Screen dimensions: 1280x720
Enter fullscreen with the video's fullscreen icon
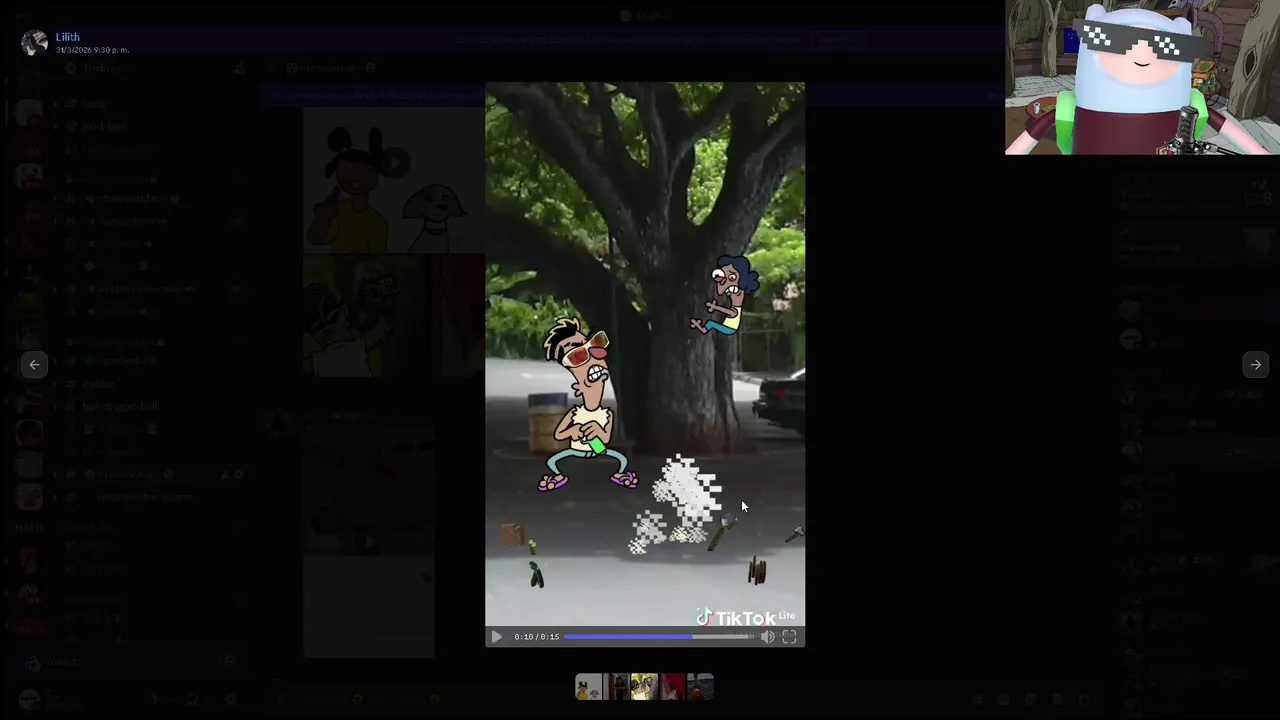(x=789, y=637)
